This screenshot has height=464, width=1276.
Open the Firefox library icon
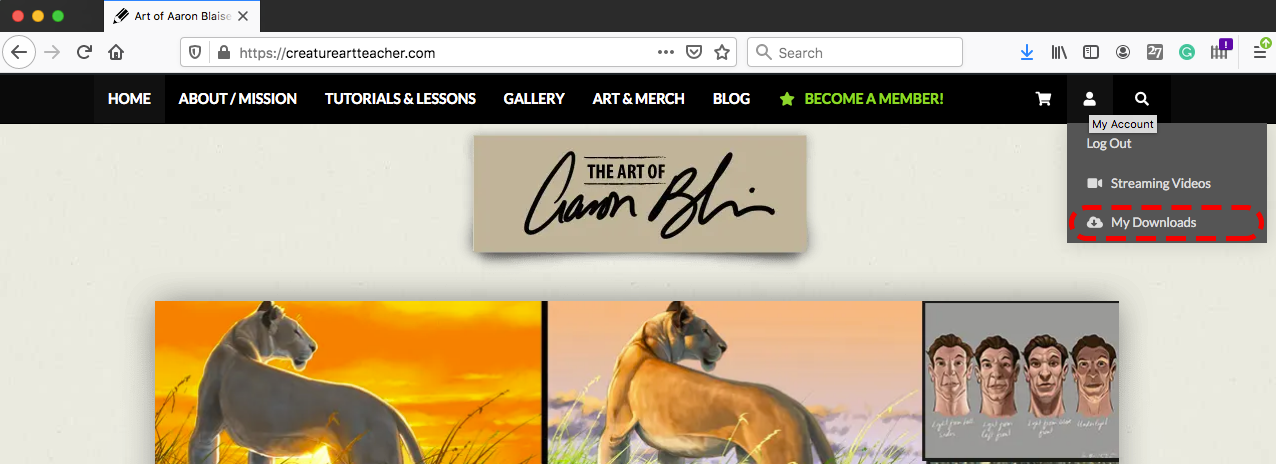(1059, 52)
